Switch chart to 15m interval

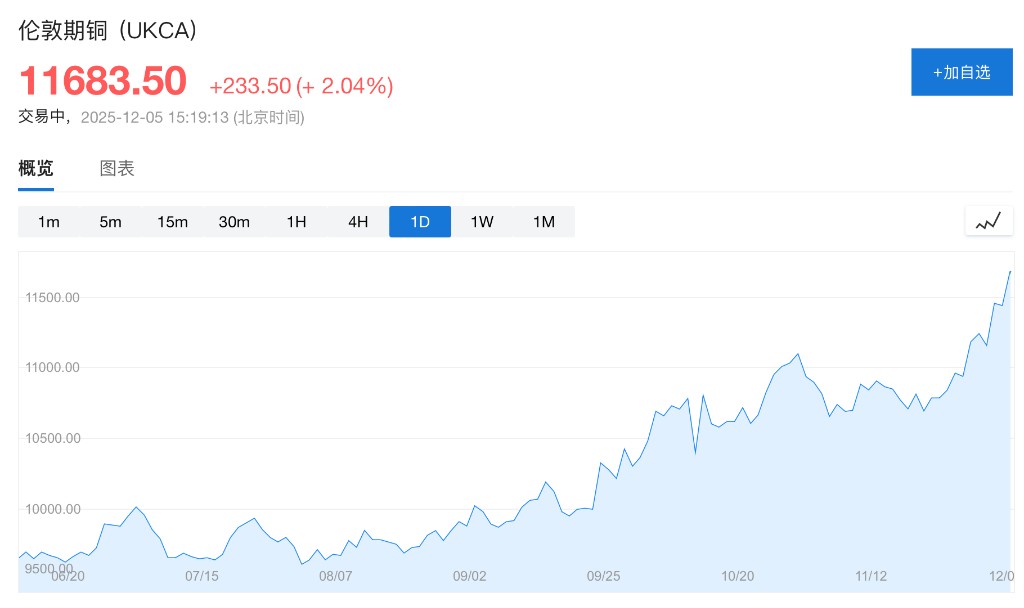point(172,222)
